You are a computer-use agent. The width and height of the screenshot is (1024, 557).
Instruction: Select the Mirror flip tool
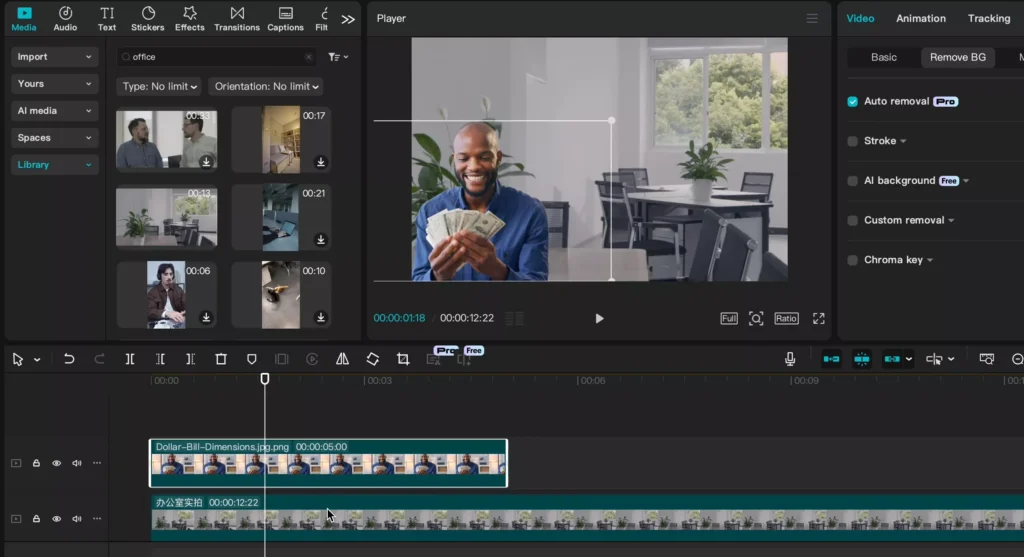point(342,359)
